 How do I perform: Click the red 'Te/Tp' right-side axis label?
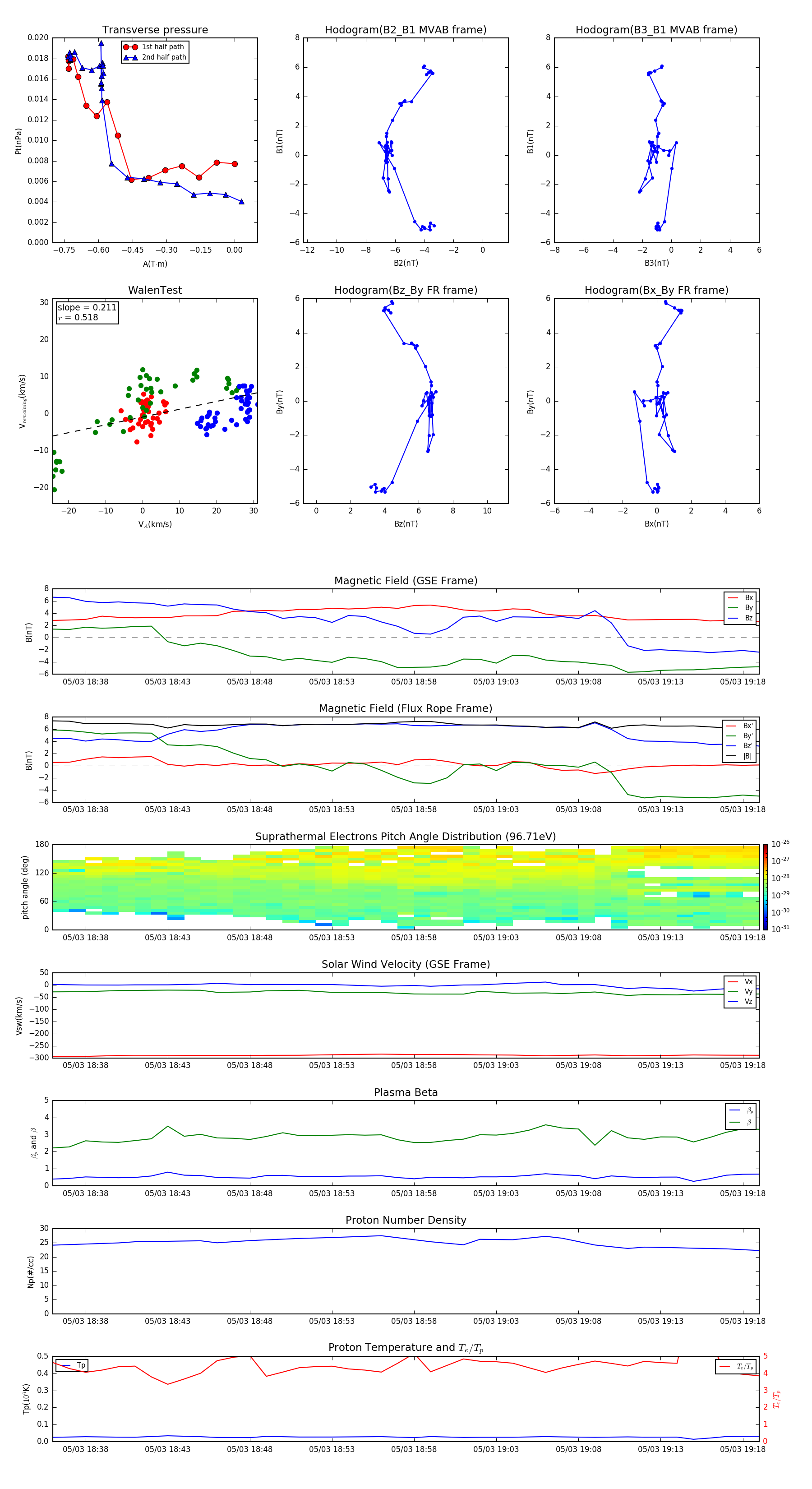tap(777, 1399)
